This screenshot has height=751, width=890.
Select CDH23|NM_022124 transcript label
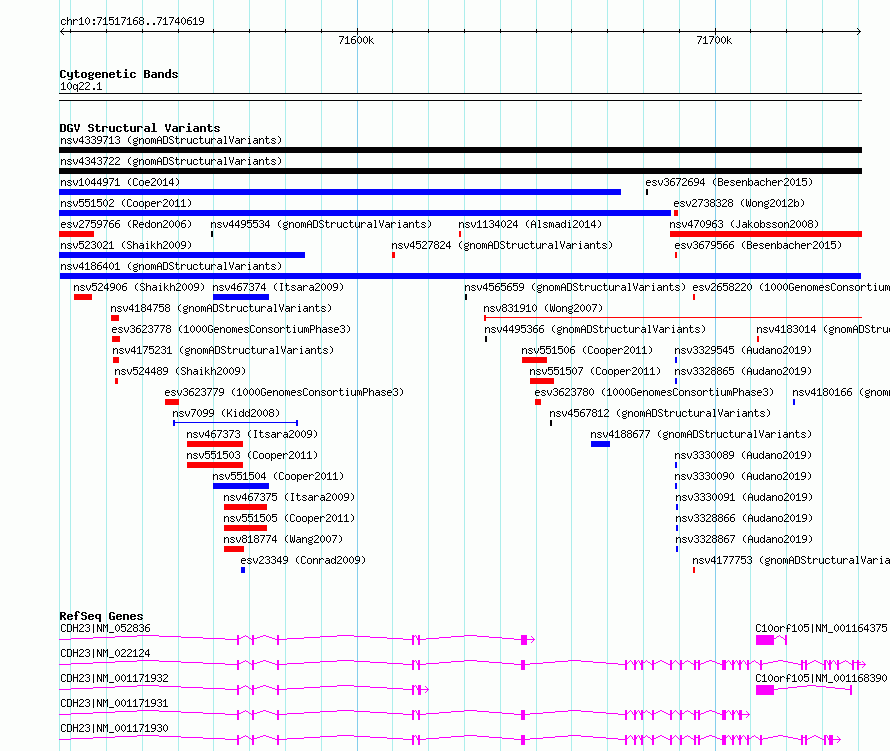tap(105, 653)
